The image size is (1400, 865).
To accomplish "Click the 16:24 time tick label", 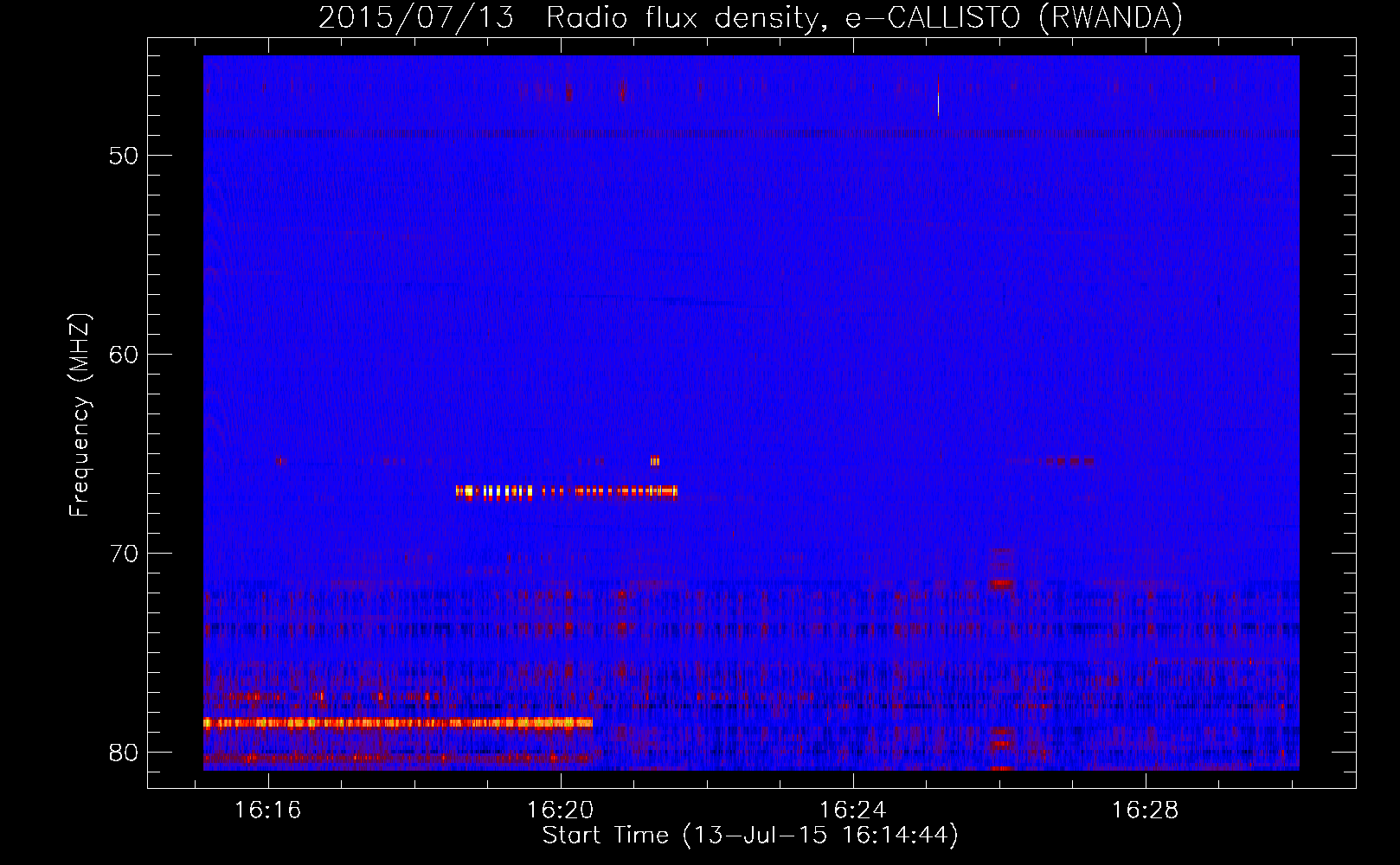I will pos(853,811).
